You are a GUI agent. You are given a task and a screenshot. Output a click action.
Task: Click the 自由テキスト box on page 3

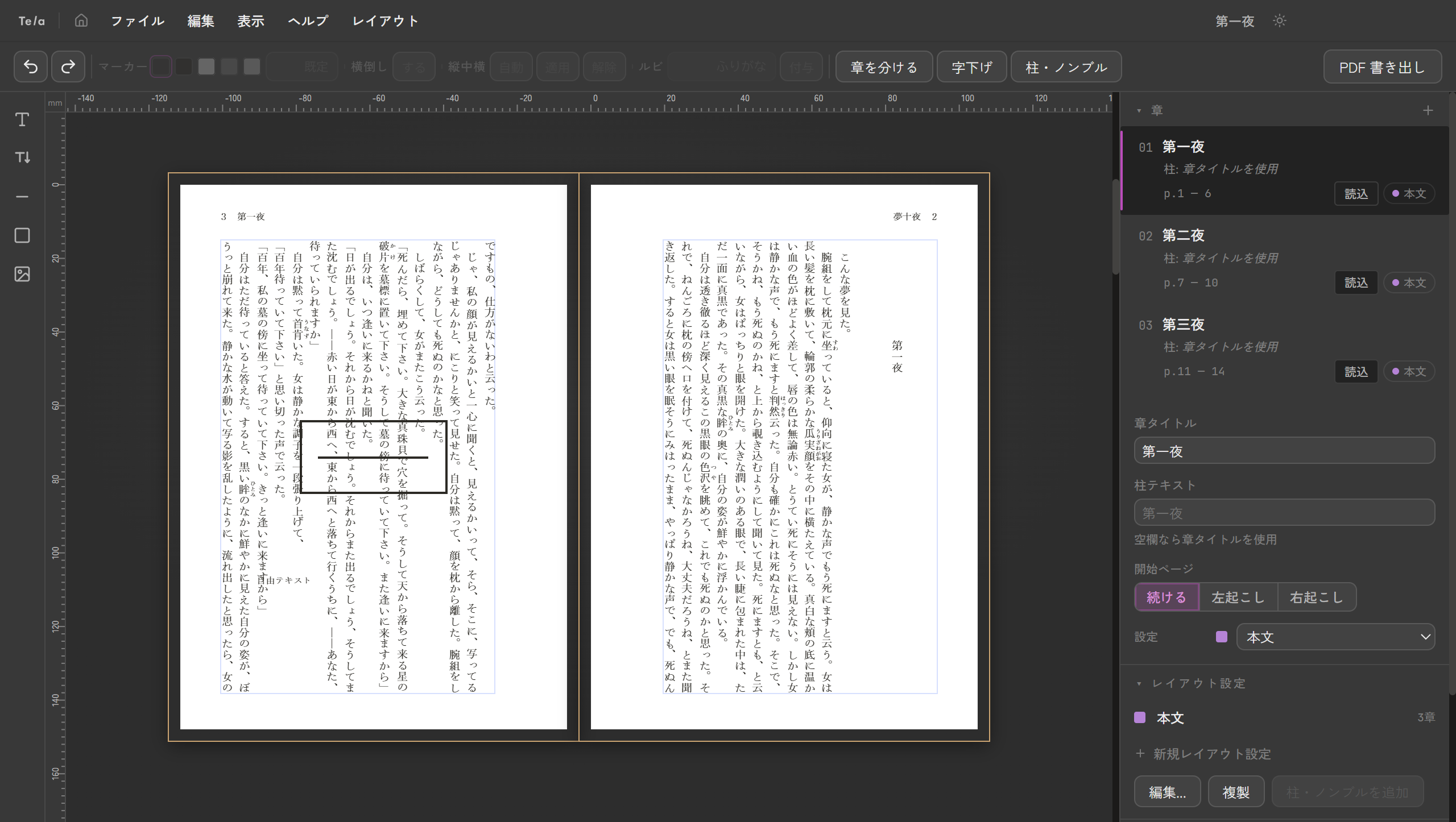coord(284,580)
